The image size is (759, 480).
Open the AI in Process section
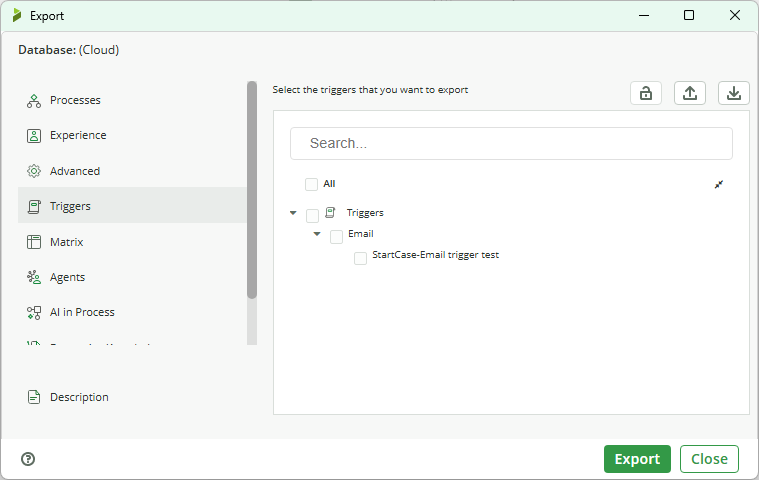(132, 313)
